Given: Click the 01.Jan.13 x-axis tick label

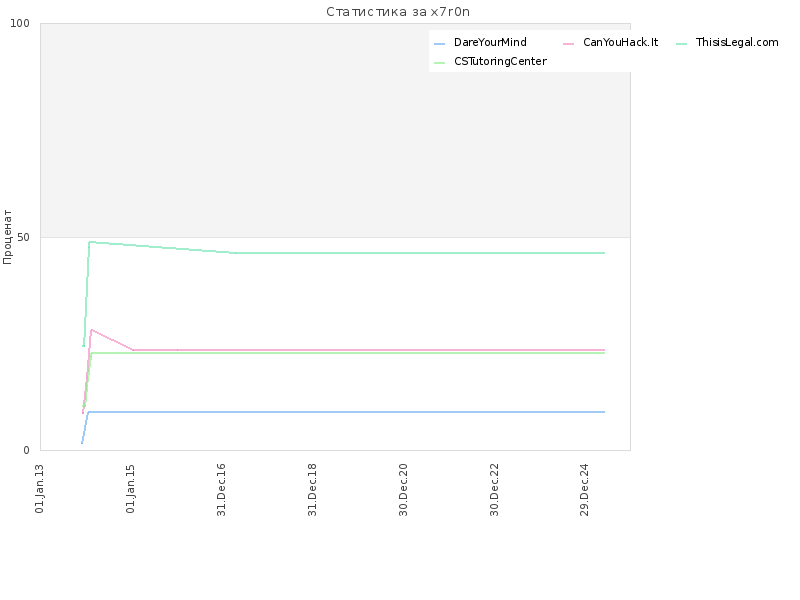Looking at the screenshot, I should pos(39,489).
